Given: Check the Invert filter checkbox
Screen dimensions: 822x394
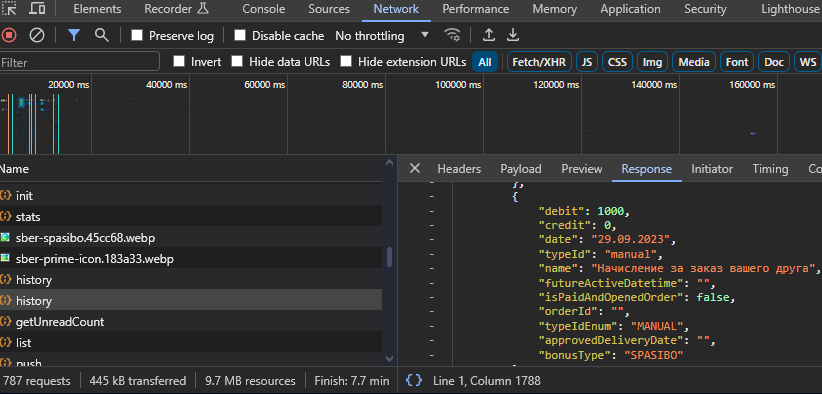Looking at the screenshot, I should [179, 61].
